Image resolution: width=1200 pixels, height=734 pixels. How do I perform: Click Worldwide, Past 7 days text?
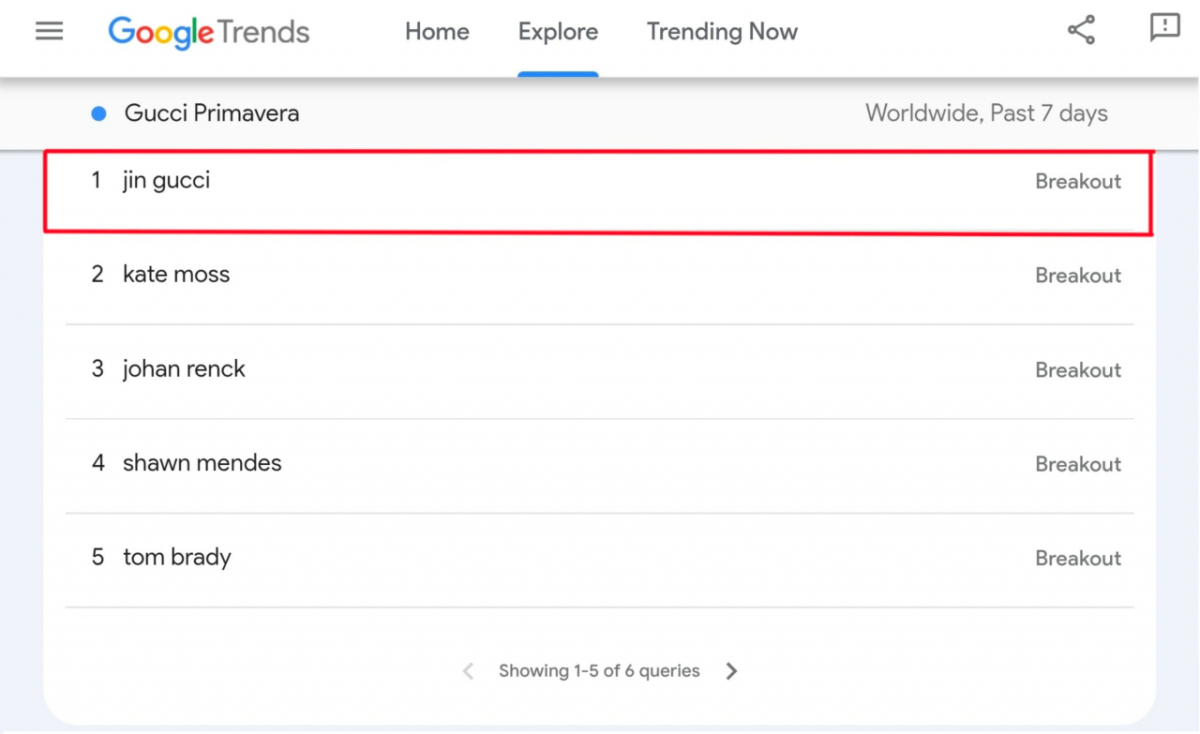[986, 114]
